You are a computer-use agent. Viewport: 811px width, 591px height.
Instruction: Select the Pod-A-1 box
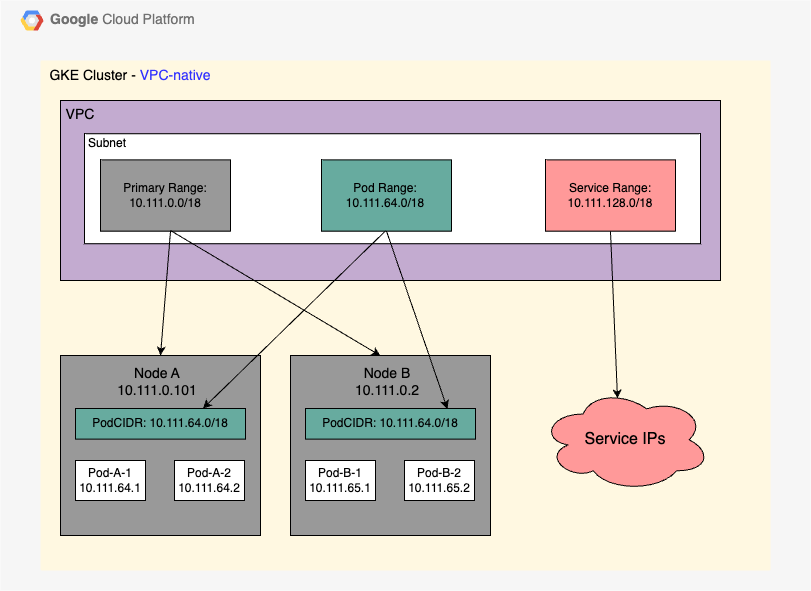(x=110, y=480)
